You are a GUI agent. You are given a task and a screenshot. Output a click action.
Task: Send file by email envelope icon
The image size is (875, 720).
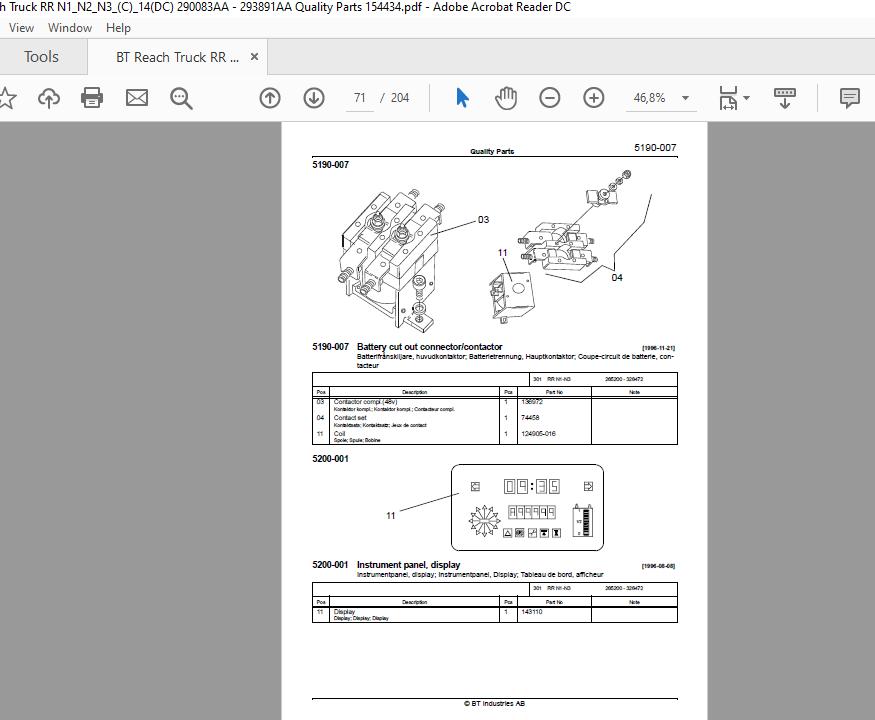(137, 98)
